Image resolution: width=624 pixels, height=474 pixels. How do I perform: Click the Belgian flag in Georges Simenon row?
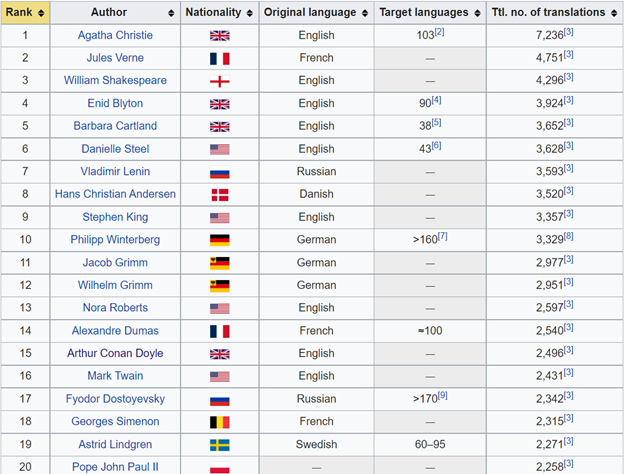220,422
